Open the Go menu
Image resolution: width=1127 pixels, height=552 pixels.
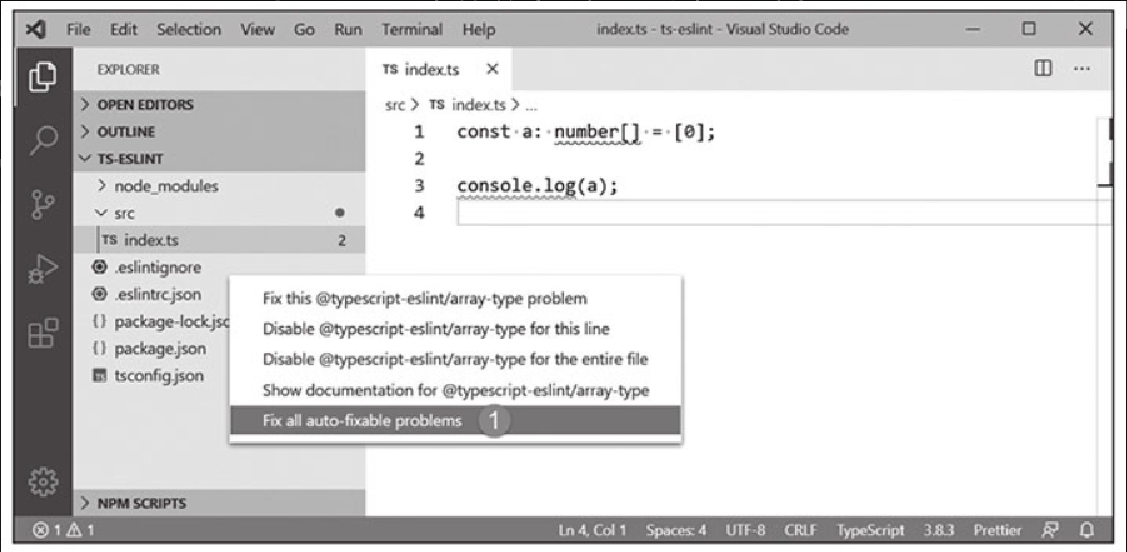point(304,29)
